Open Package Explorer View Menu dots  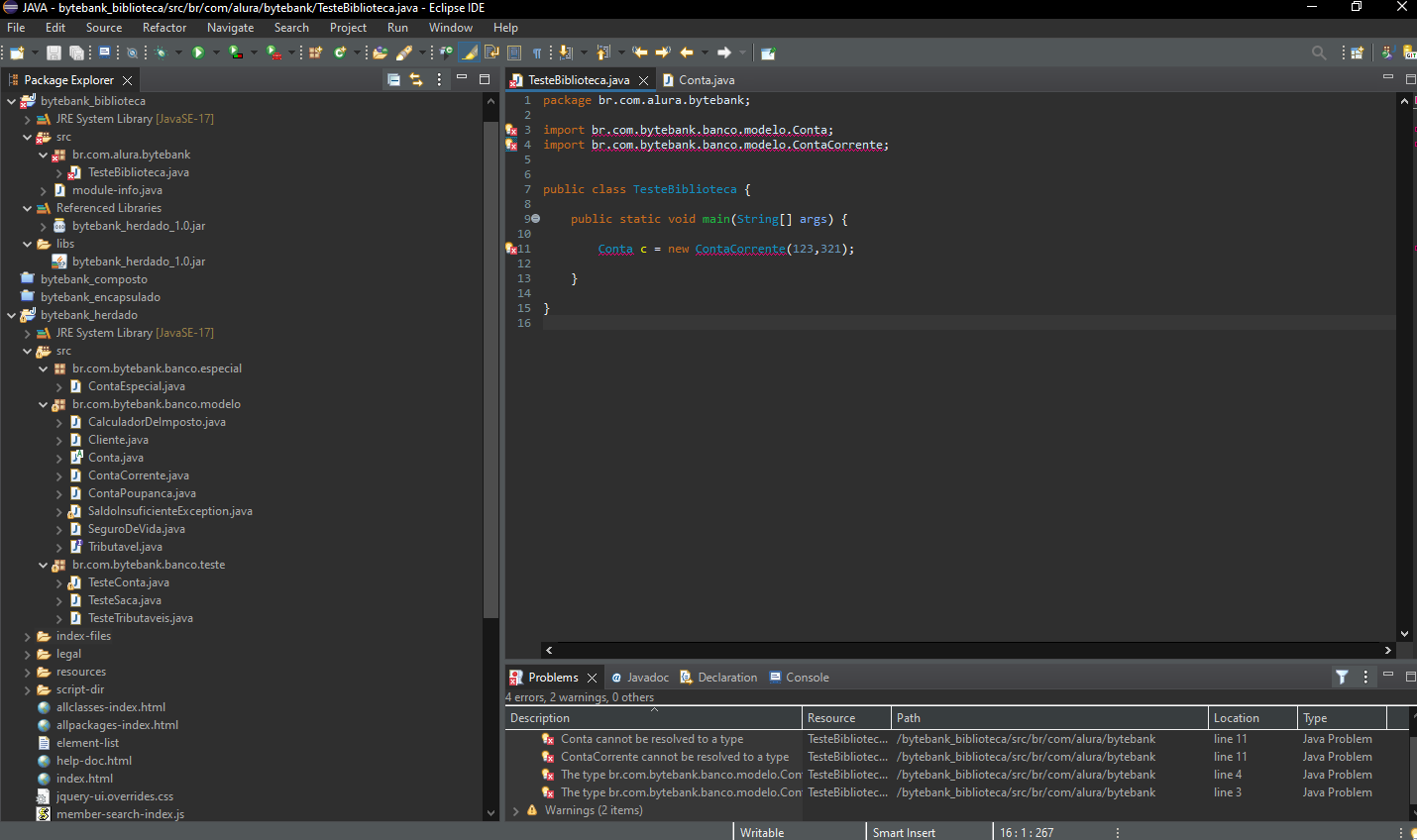pos(439,79)
